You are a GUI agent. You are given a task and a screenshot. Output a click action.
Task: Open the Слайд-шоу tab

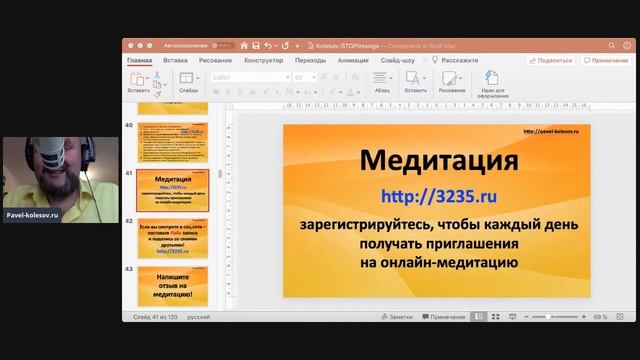click(398, 60)
